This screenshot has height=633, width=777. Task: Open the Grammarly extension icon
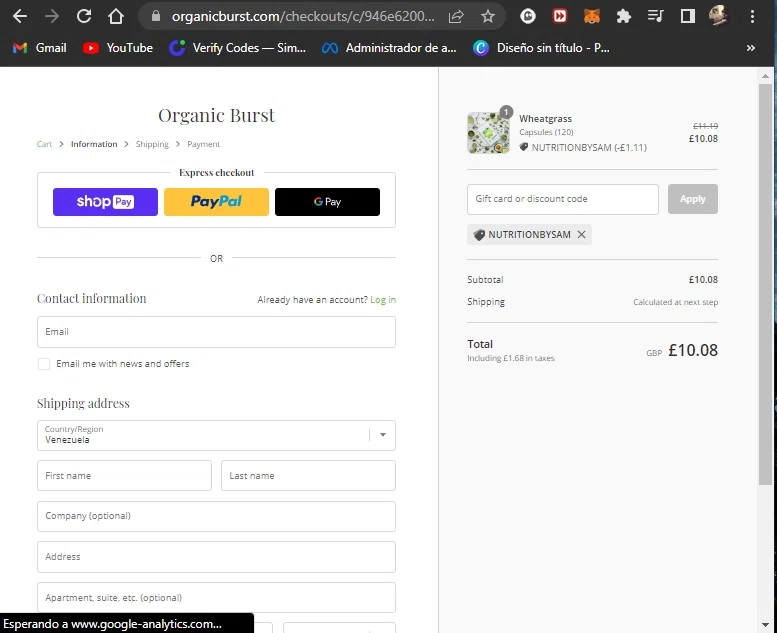click(x=528, y=16)
